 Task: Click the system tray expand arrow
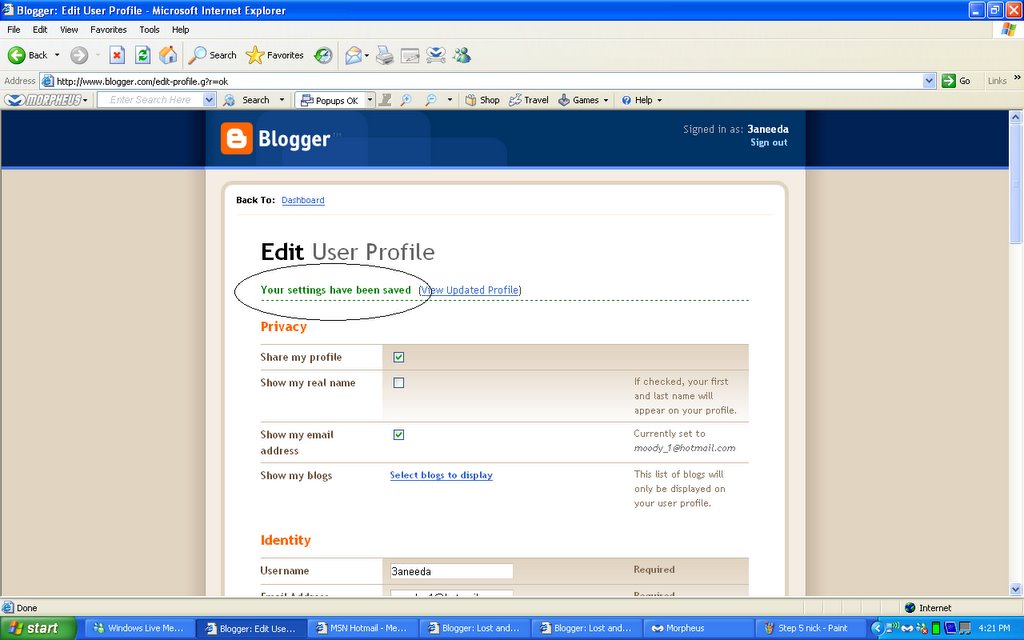click(x=878, y=628)
